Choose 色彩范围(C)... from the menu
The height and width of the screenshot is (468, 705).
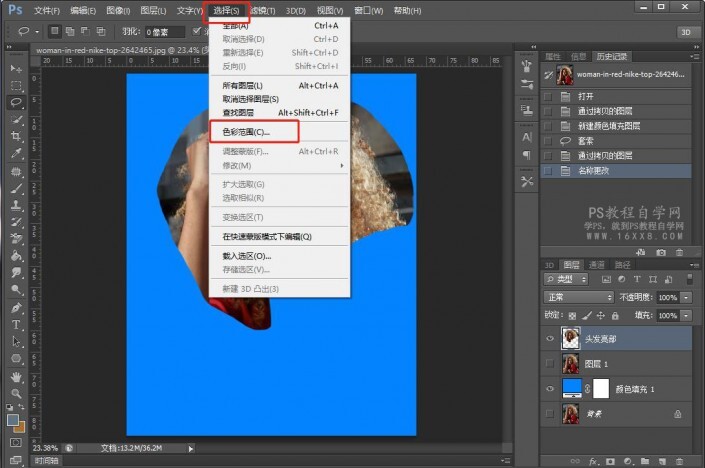point(246,132)
